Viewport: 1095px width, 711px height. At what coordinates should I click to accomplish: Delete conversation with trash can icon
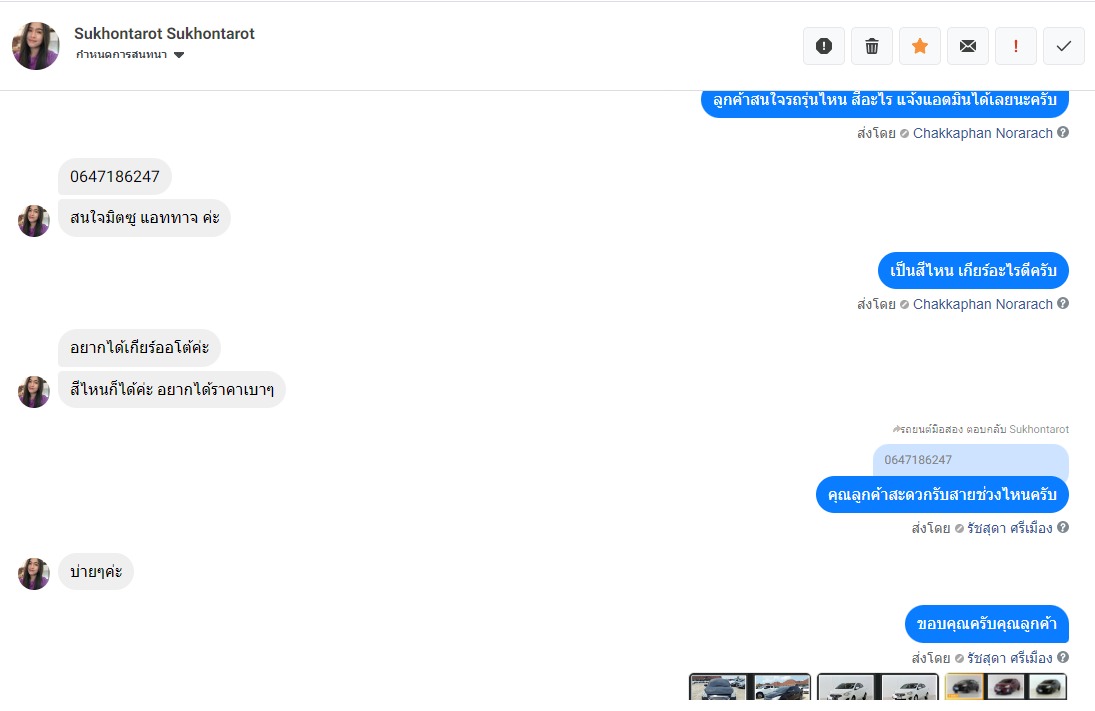872,46
